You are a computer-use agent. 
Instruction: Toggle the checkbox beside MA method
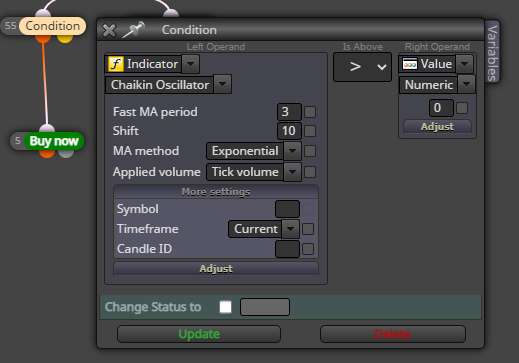pyautogui.click(x=310, y=151)
